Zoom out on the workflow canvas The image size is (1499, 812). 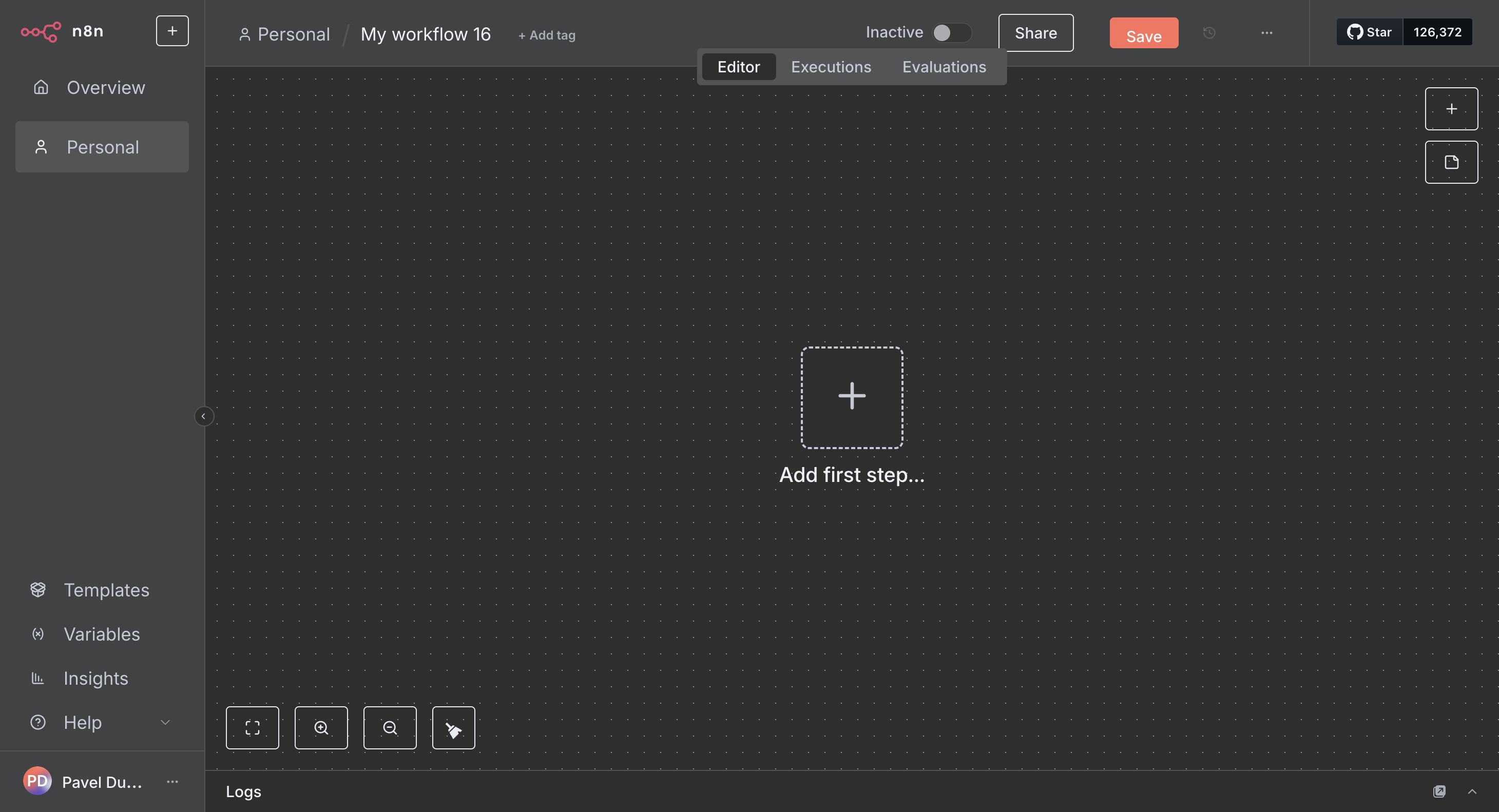click(x=390, y=728)
